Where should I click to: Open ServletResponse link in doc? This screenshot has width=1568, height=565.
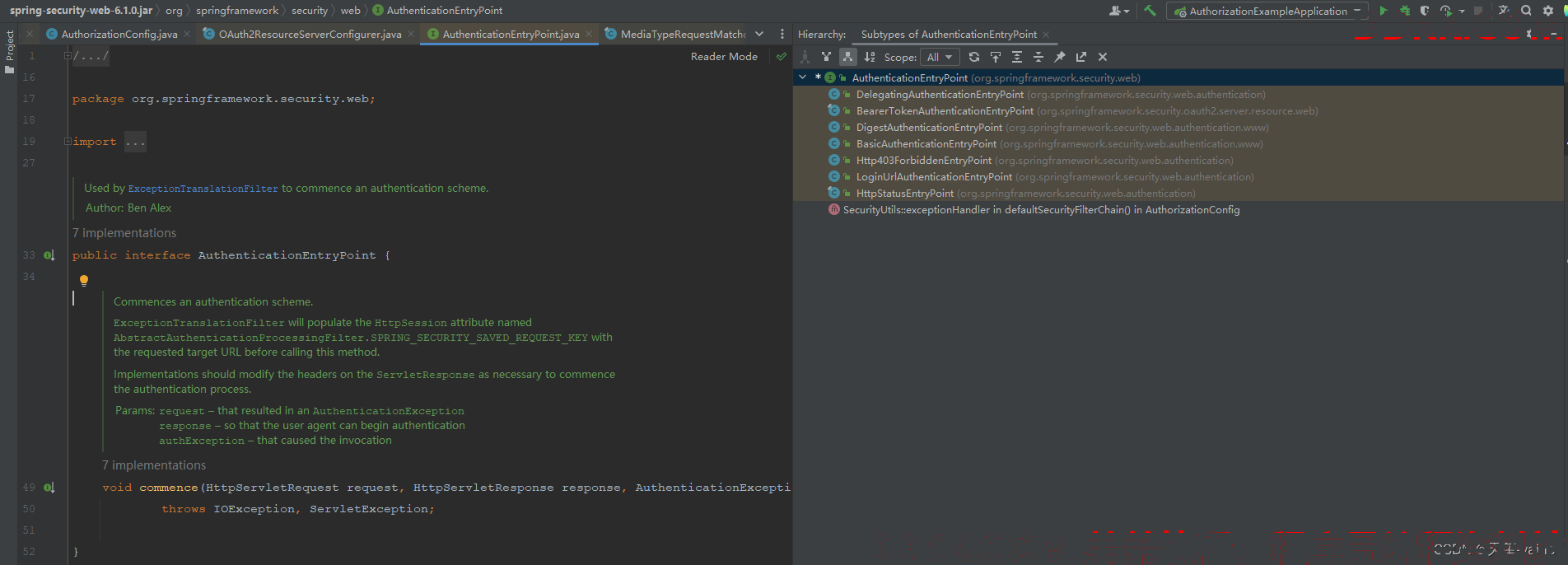(426, 375)
